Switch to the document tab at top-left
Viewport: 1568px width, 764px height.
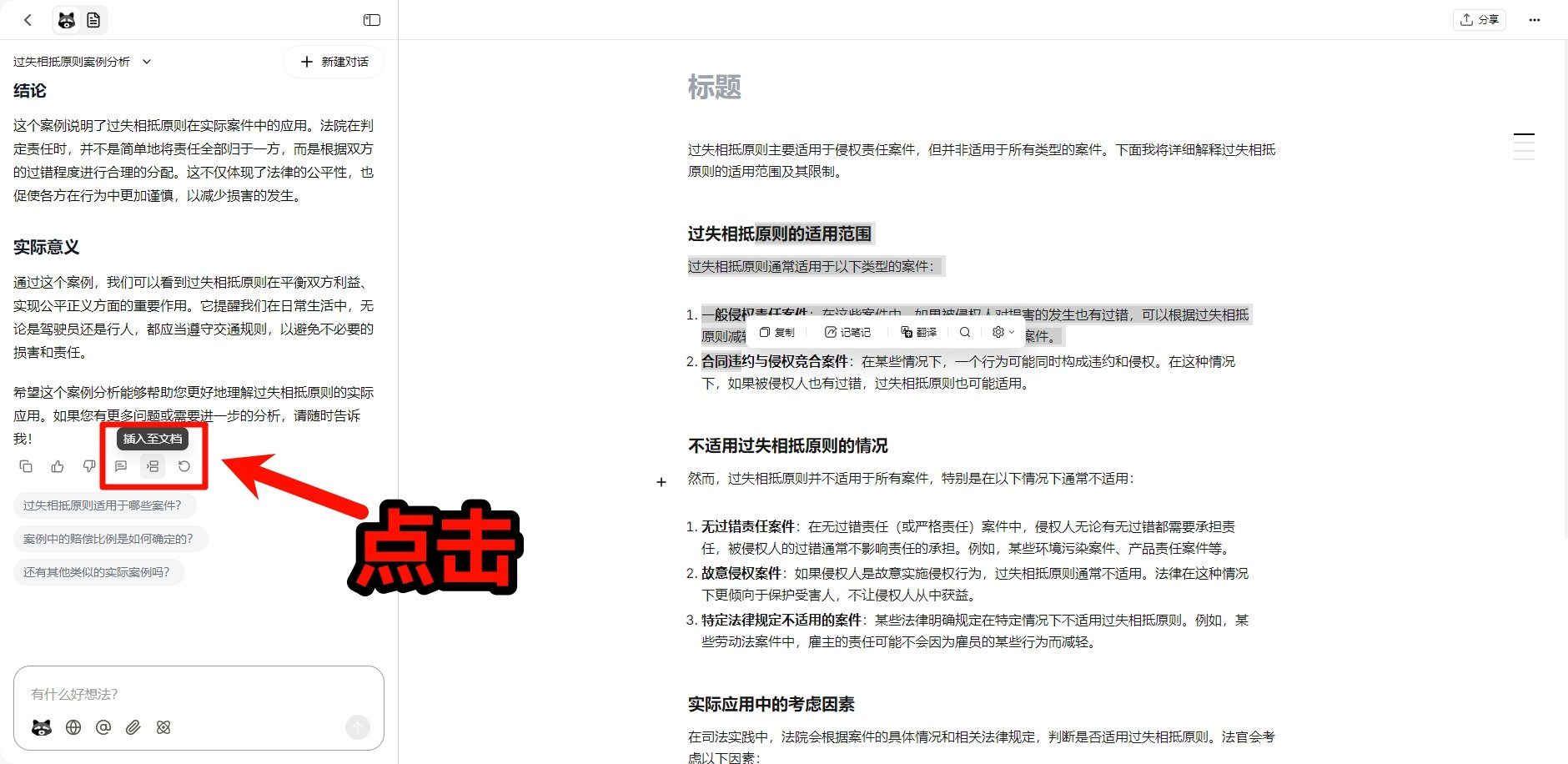pyautogui.click(x=93, y=19)
